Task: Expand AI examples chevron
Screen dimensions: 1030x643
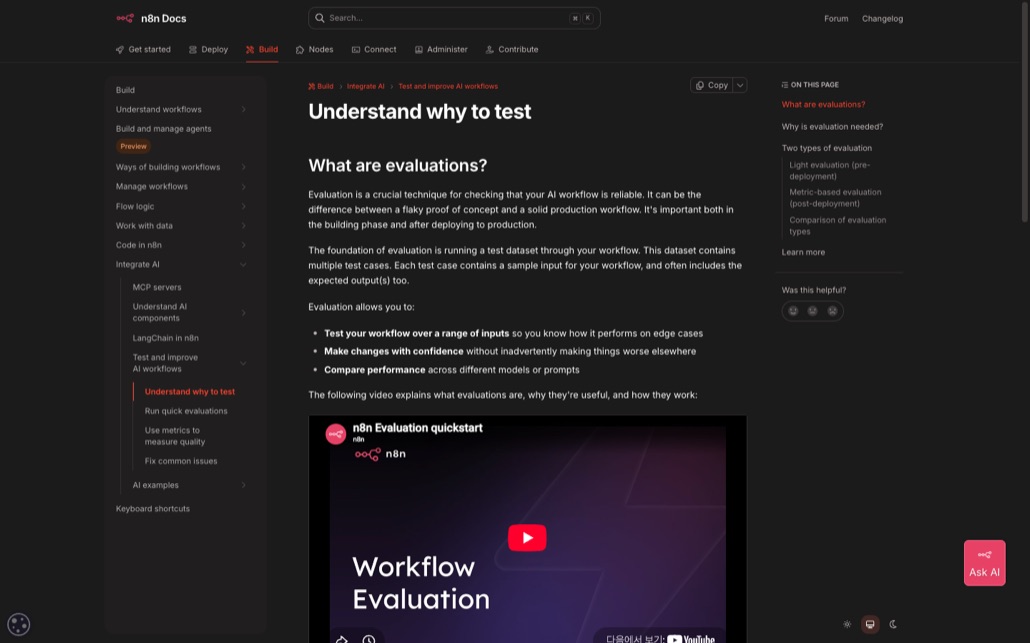Action: (243, 485)
